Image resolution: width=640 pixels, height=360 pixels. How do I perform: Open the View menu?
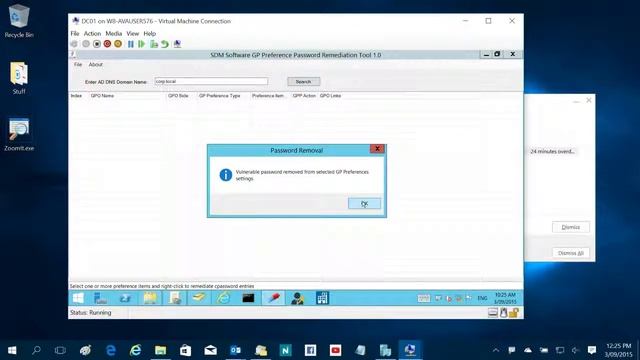133,33
